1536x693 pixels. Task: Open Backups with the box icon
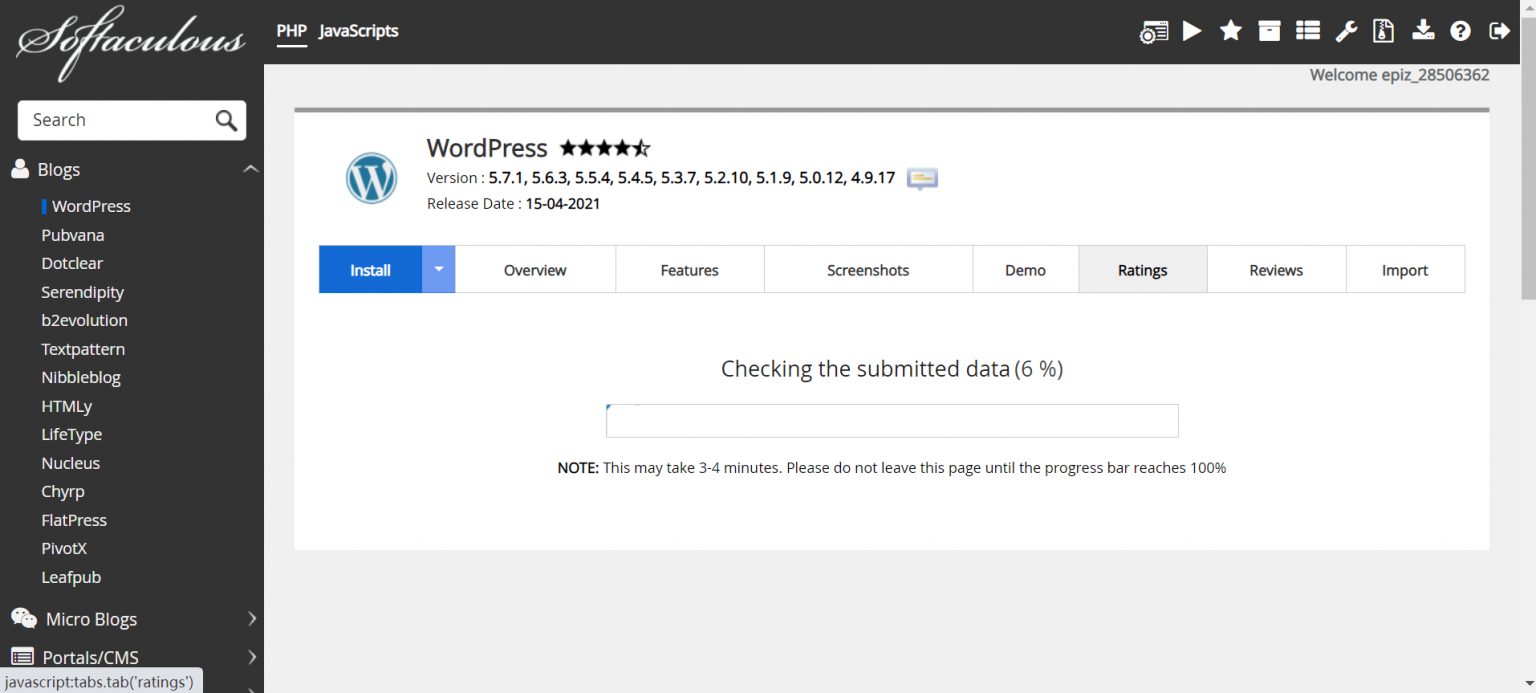[1268, 31]
